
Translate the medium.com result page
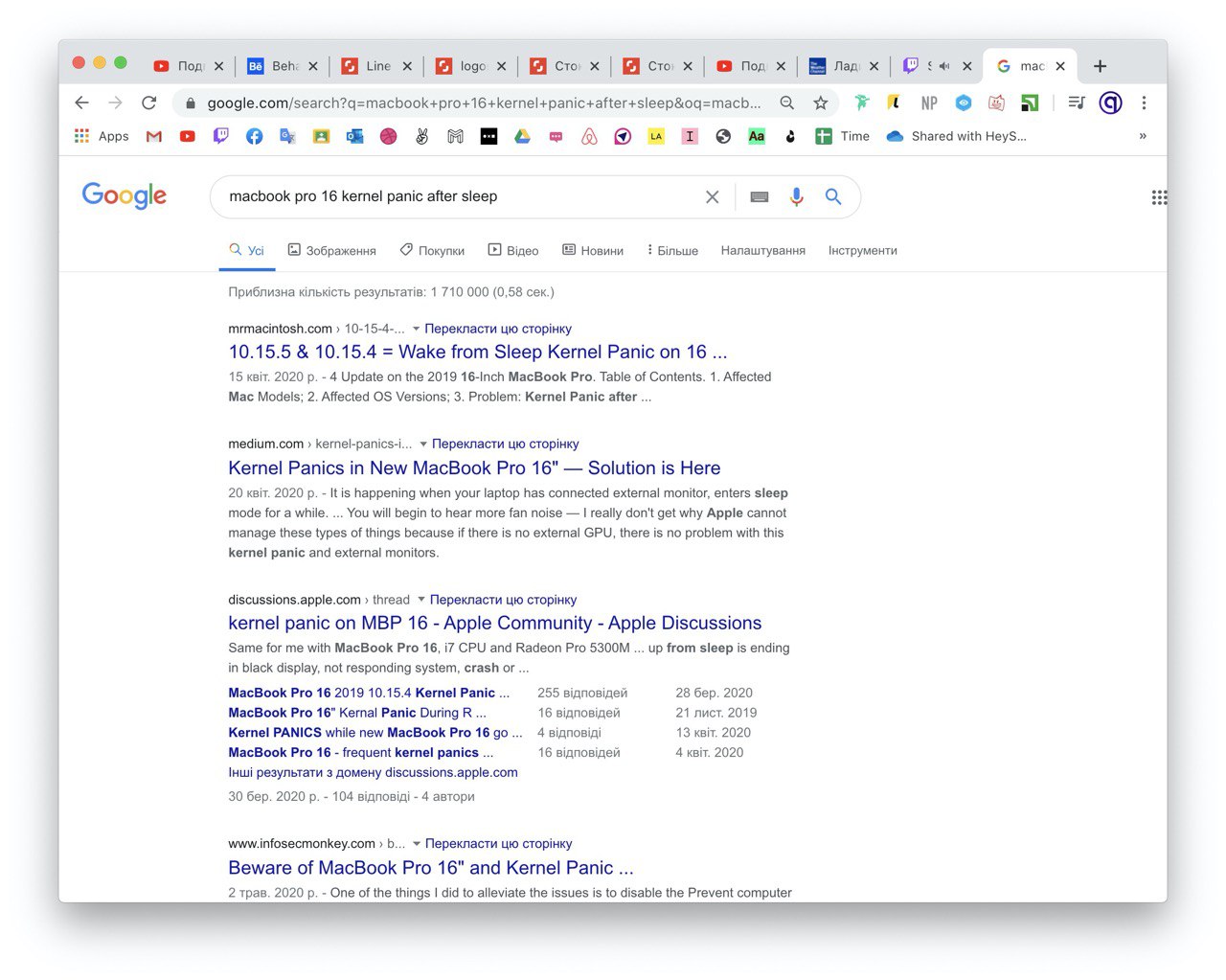pyautogui.click(x=506, y=444)
